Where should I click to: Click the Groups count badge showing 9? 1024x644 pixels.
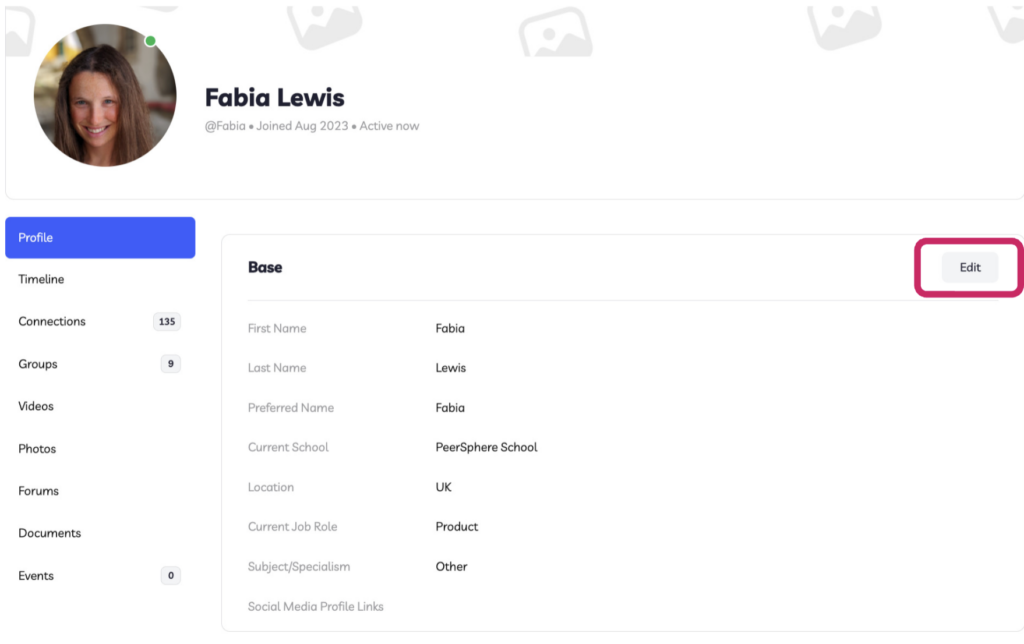[170, 364]
